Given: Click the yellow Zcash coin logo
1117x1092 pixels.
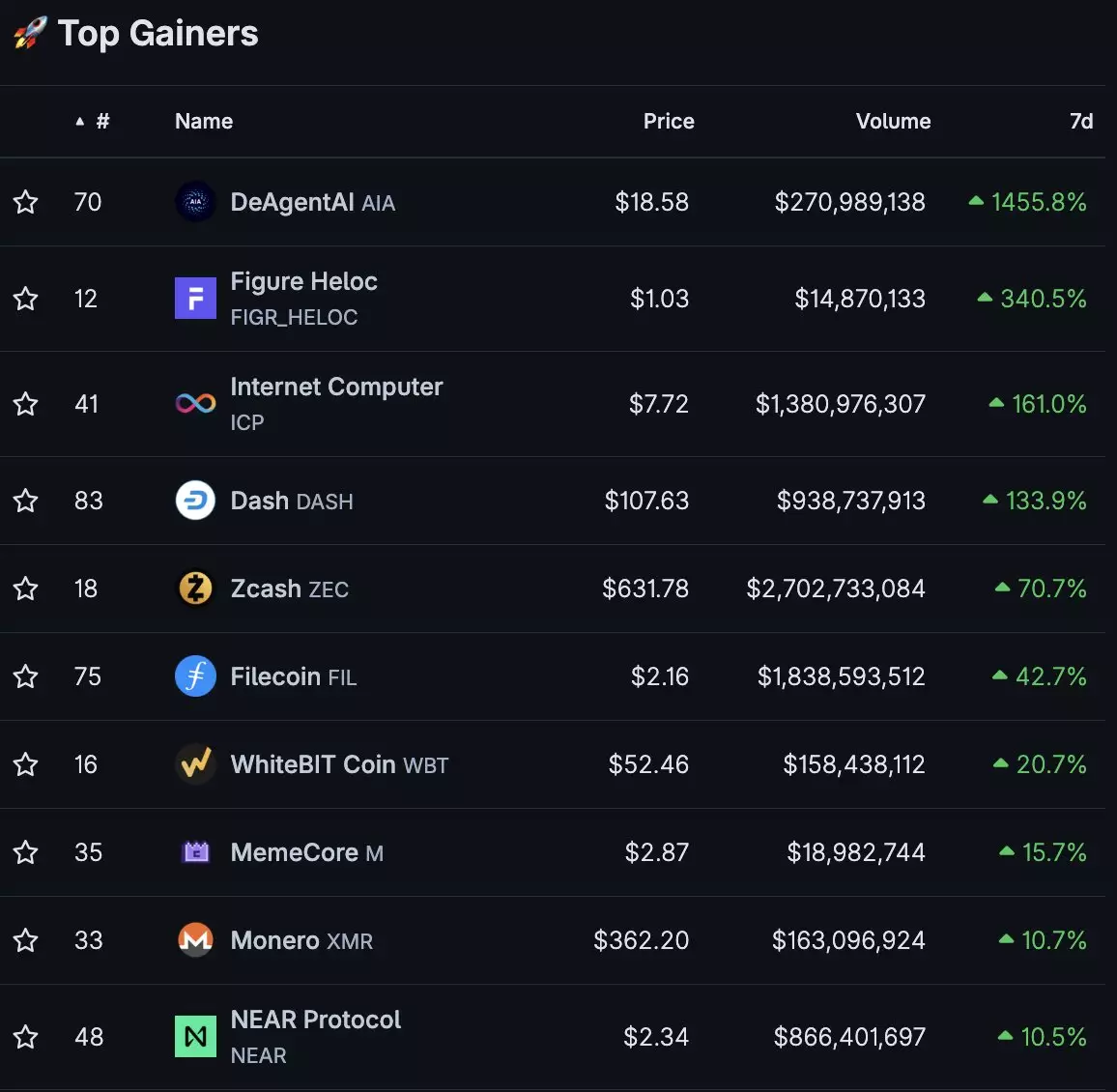Looking at the screenshot, I should (x=195, y=589).
